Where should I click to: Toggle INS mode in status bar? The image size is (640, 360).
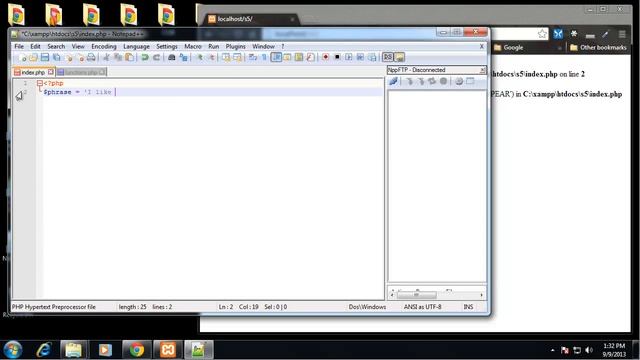[468, 307]
